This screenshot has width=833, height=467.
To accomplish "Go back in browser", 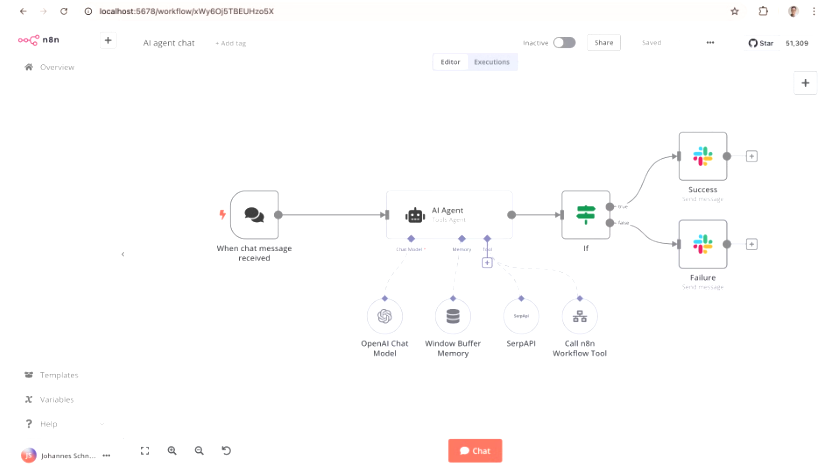I will pos(23,11).
